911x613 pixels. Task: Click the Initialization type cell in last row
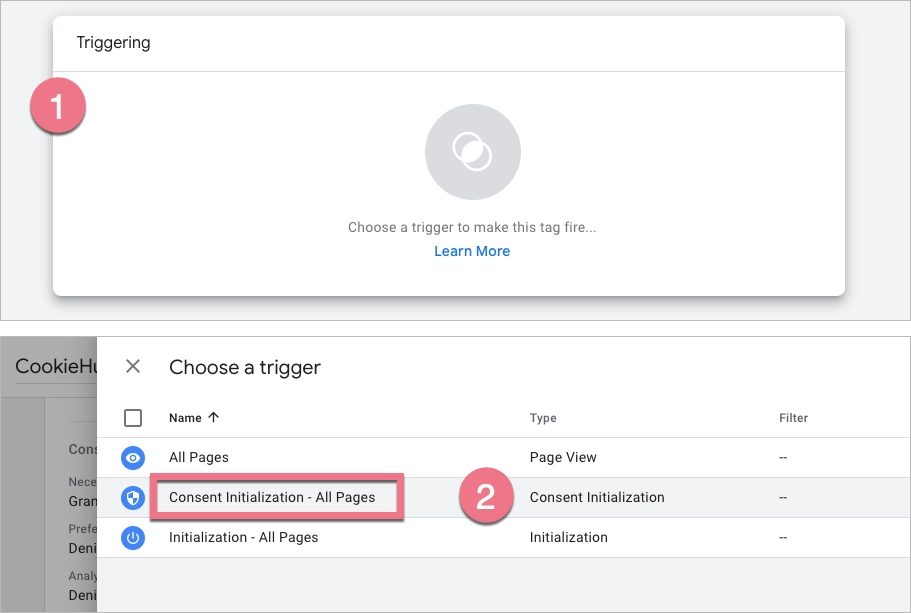(568, 538)
